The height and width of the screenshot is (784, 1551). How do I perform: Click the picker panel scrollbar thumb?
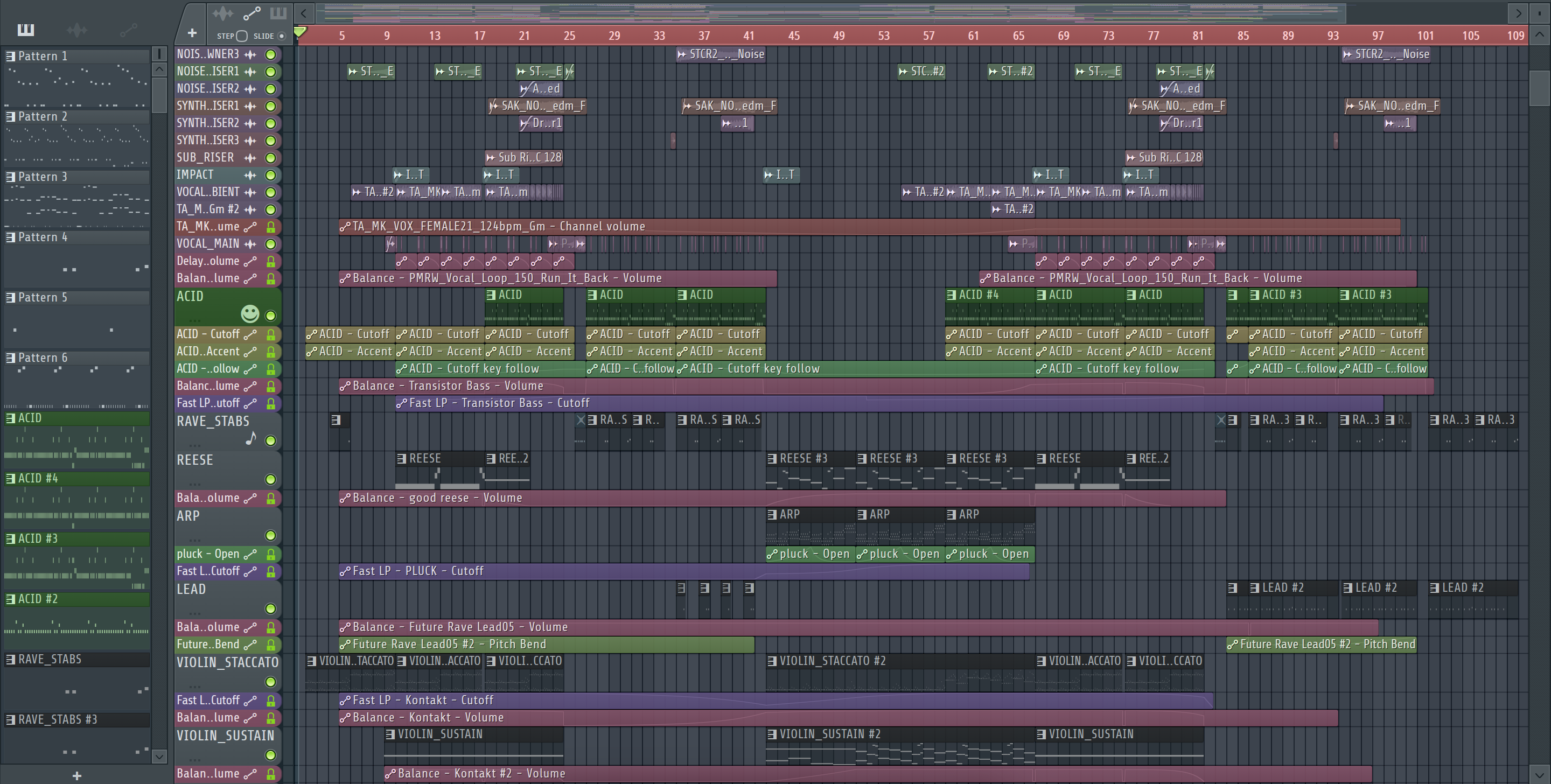(159, 95)
